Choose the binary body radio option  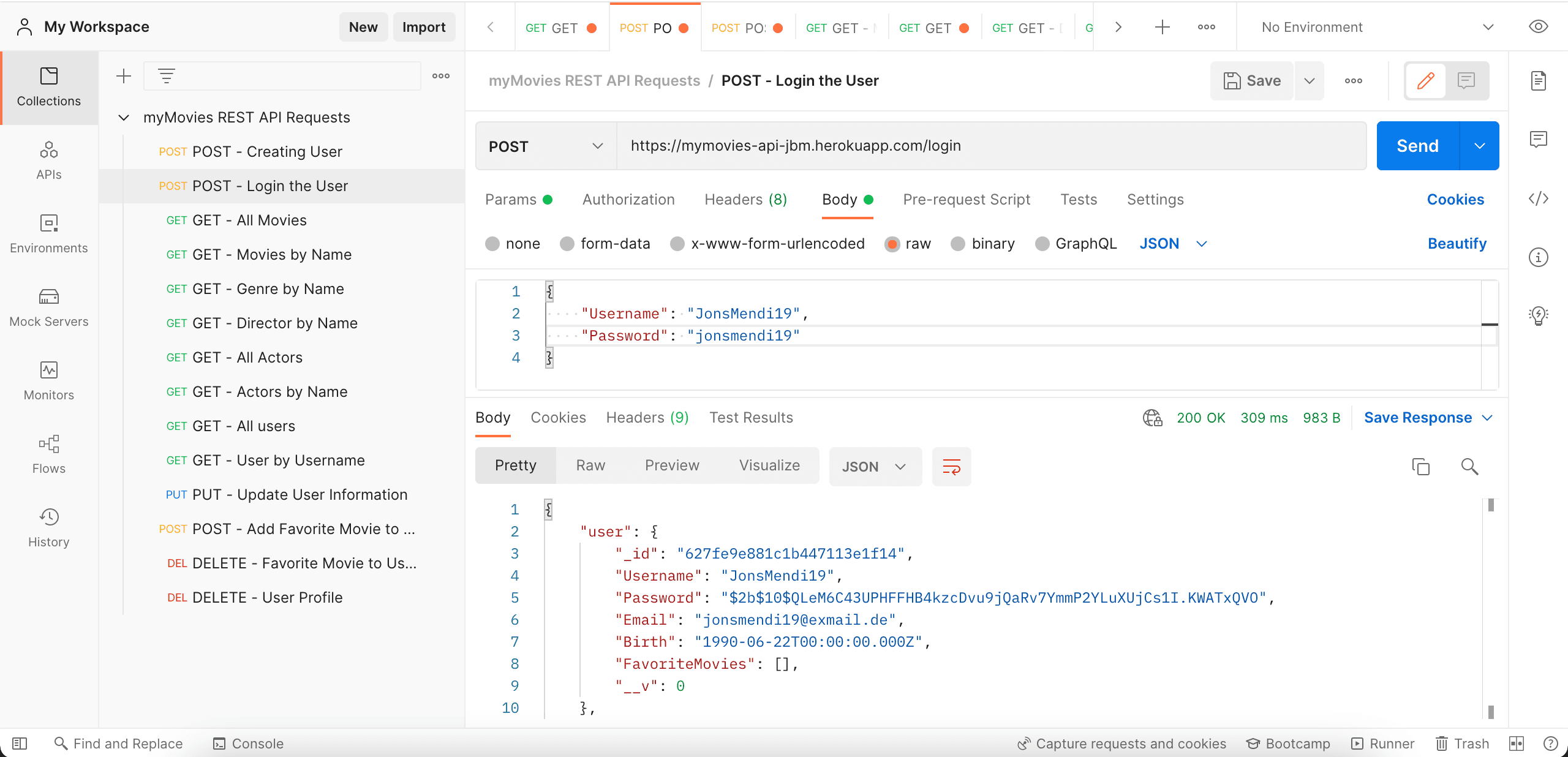tap(958, 244)
